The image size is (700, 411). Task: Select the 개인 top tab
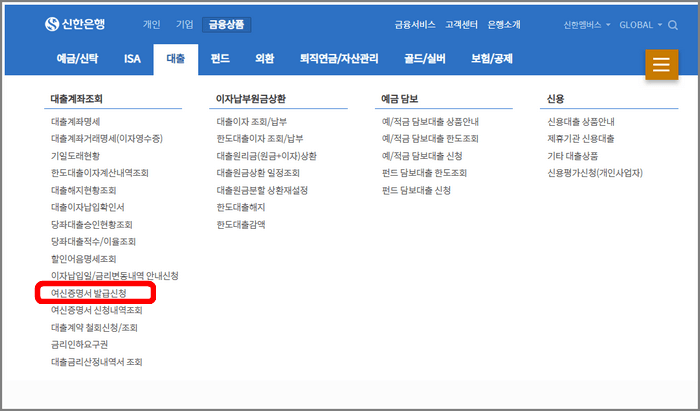tap(151, 25)
